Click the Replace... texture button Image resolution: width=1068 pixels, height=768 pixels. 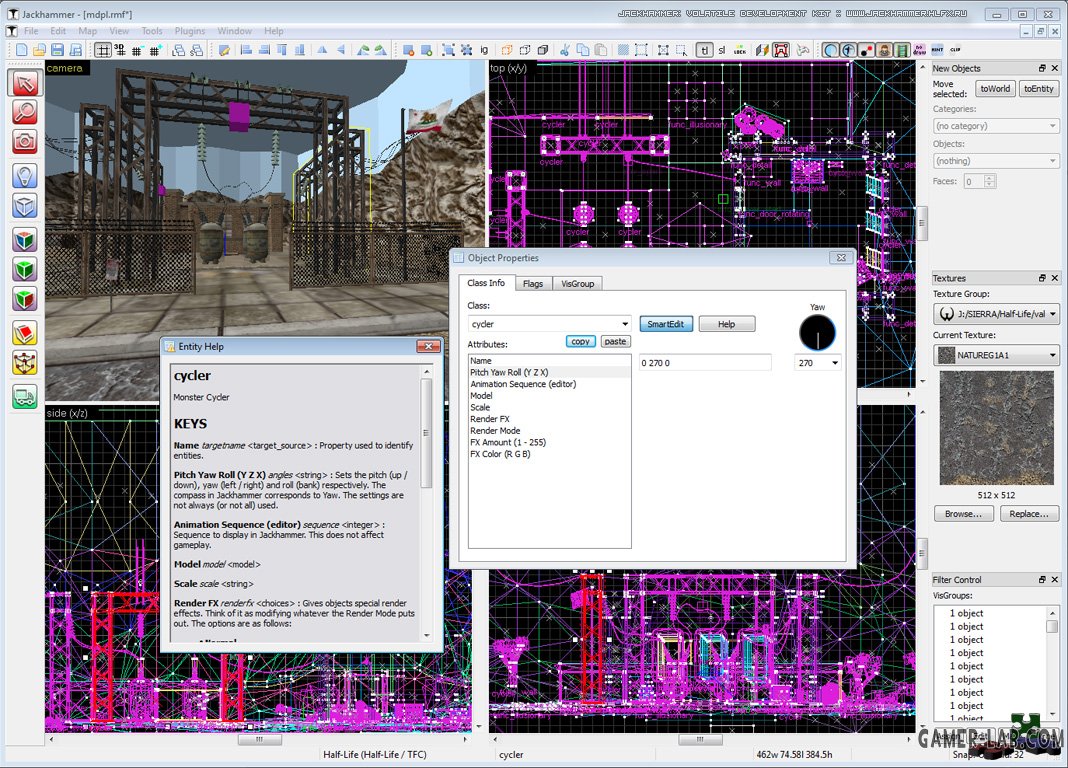pyautogui.click(x=1029, y=513)
